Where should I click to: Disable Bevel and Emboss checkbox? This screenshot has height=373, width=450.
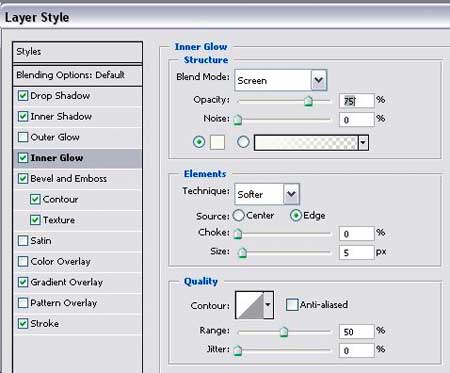tap(23, 179)
